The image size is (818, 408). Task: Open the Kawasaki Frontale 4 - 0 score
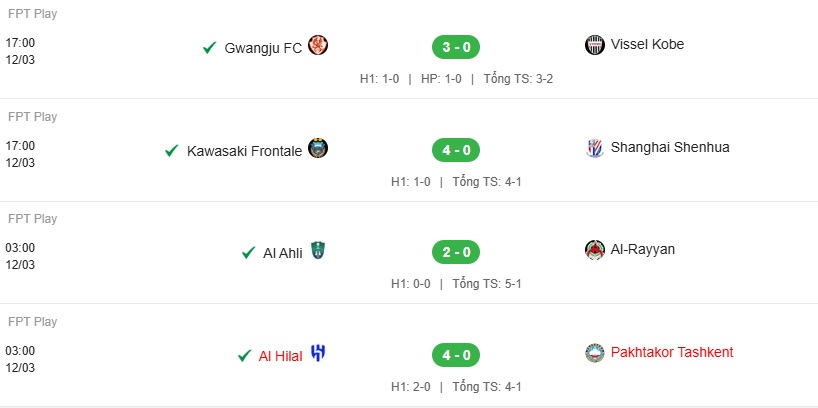[x=456, y=150]
